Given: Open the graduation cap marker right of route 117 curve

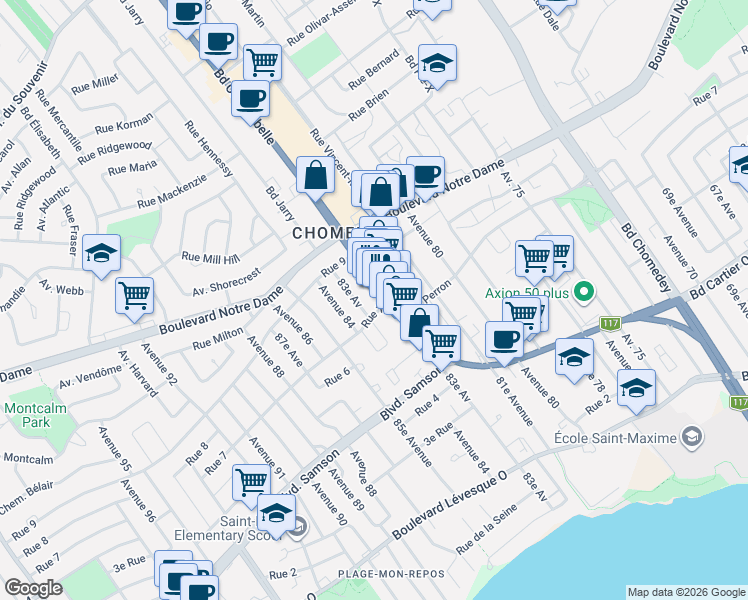Looking at the screenshot, I should tap(574, 358).
